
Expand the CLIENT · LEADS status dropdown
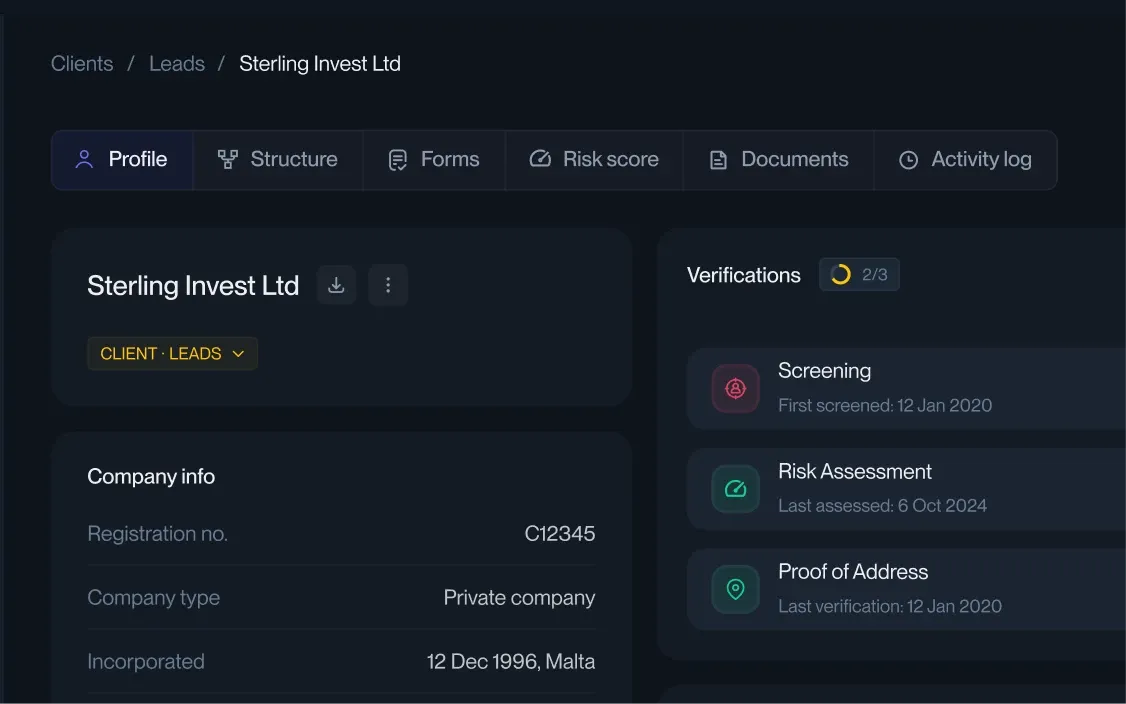[172, 353]
